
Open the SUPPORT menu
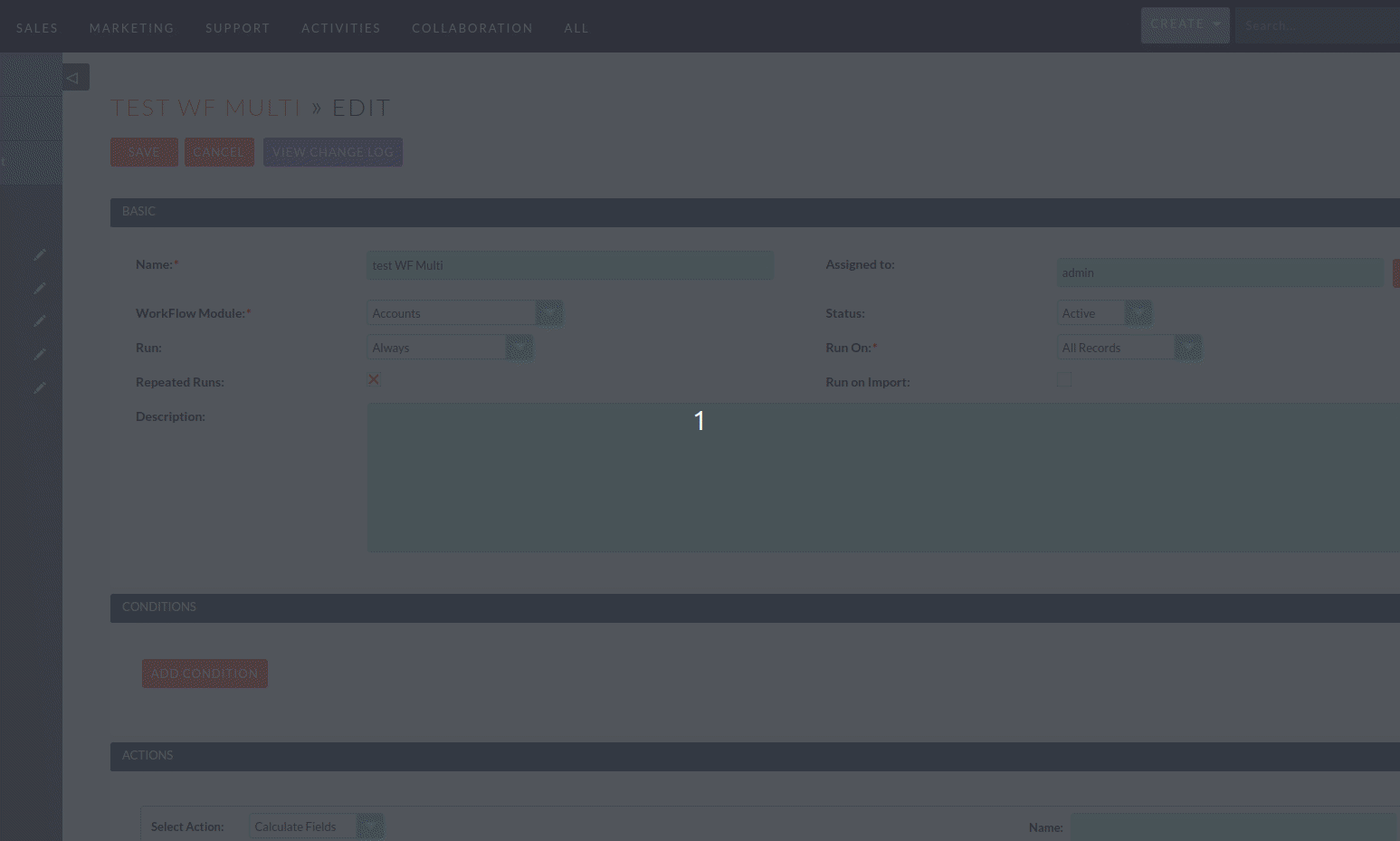238,28
